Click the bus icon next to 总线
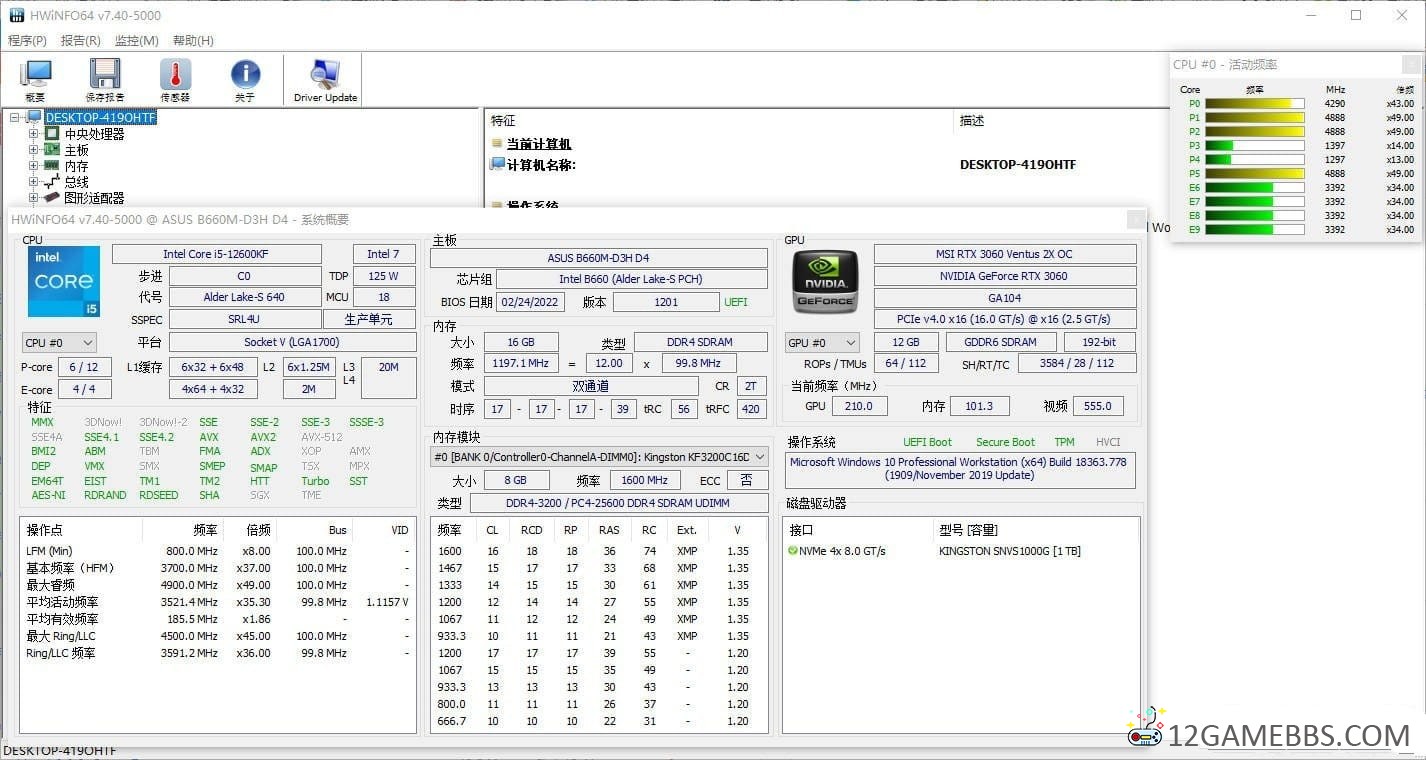Screen dimensions: 1426x760 (52, 181)
